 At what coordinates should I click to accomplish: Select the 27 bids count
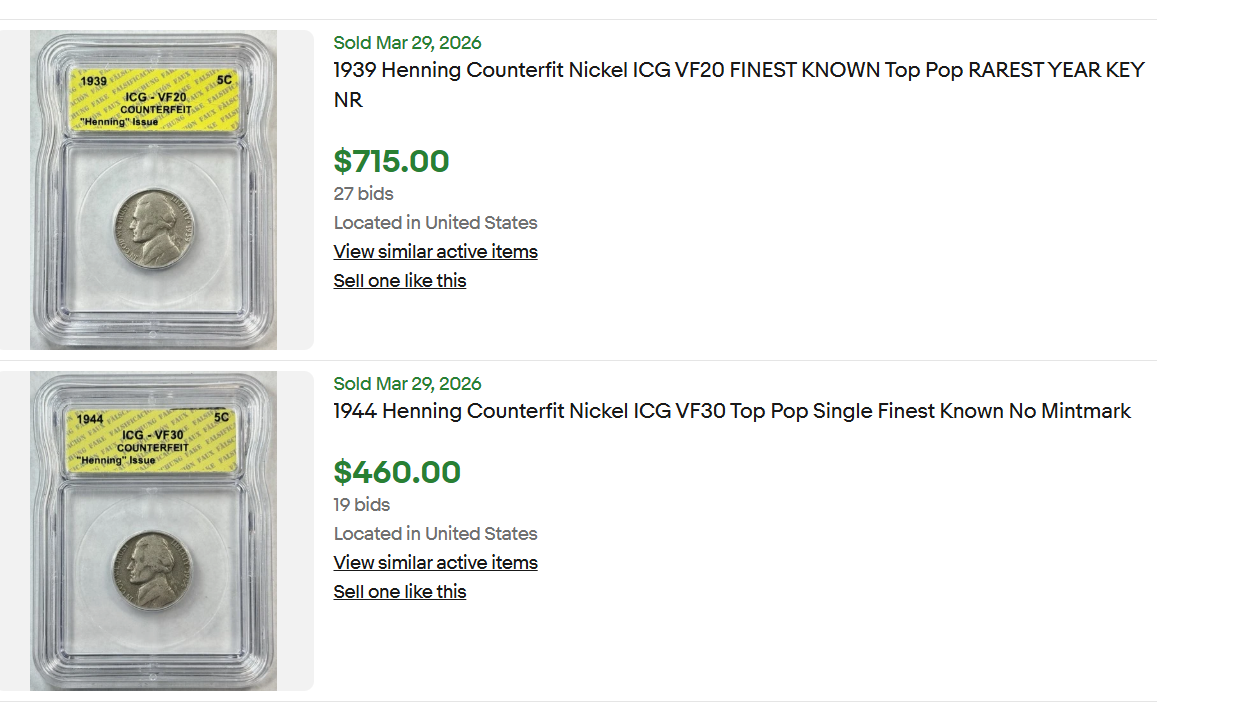click(363, 194)
